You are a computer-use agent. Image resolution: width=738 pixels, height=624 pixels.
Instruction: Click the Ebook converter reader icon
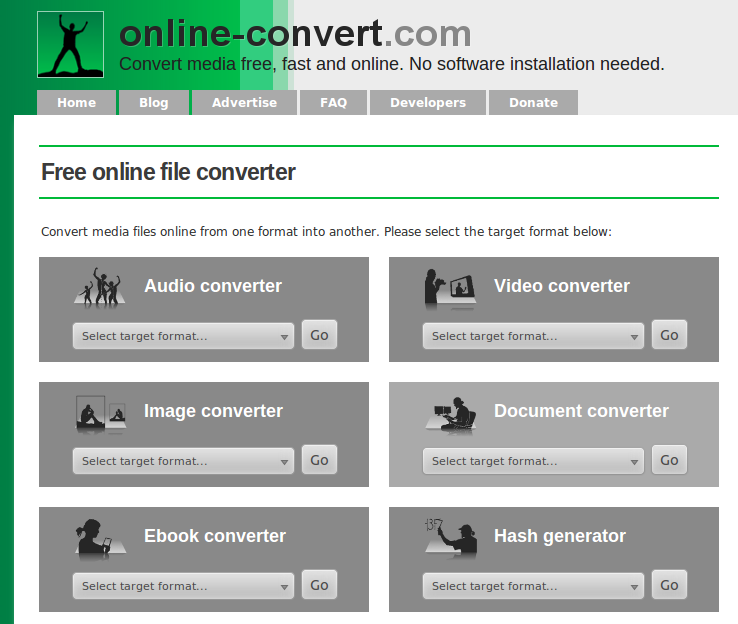click(100, 539)
